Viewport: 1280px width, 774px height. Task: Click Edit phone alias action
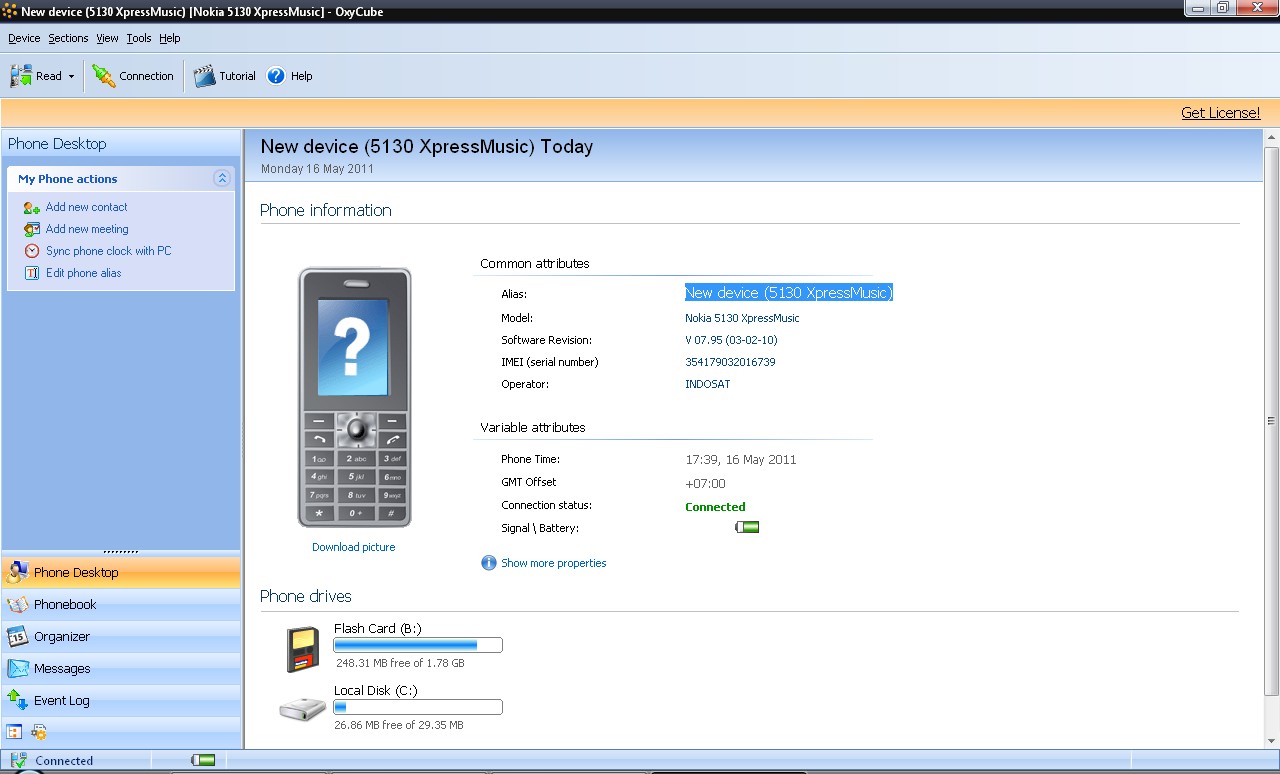pyautogui.click(x=83, y=273)
